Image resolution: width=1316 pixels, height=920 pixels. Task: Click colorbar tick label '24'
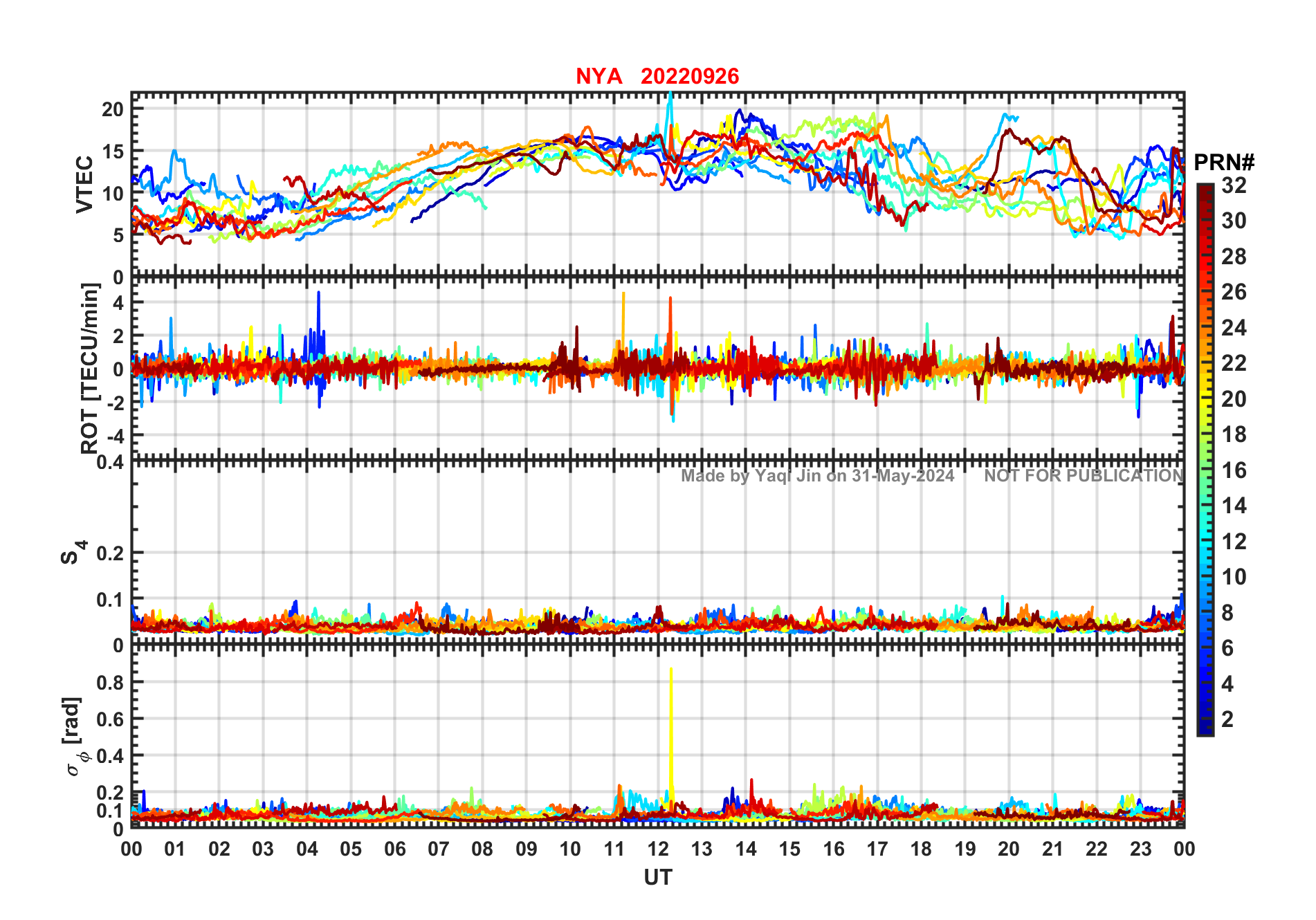coord(1234,327)
